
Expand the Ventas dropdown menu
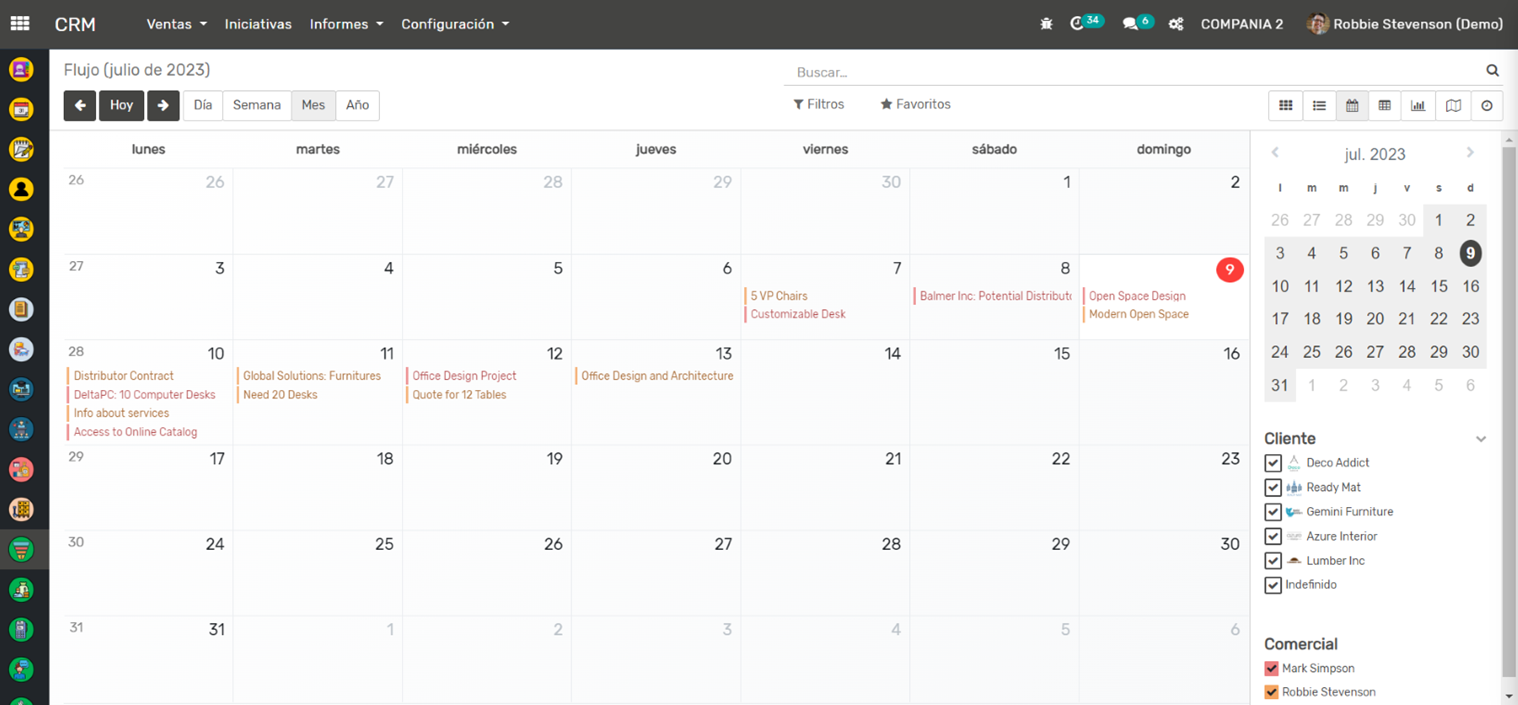pyautogui.click(x=176, y=24)
